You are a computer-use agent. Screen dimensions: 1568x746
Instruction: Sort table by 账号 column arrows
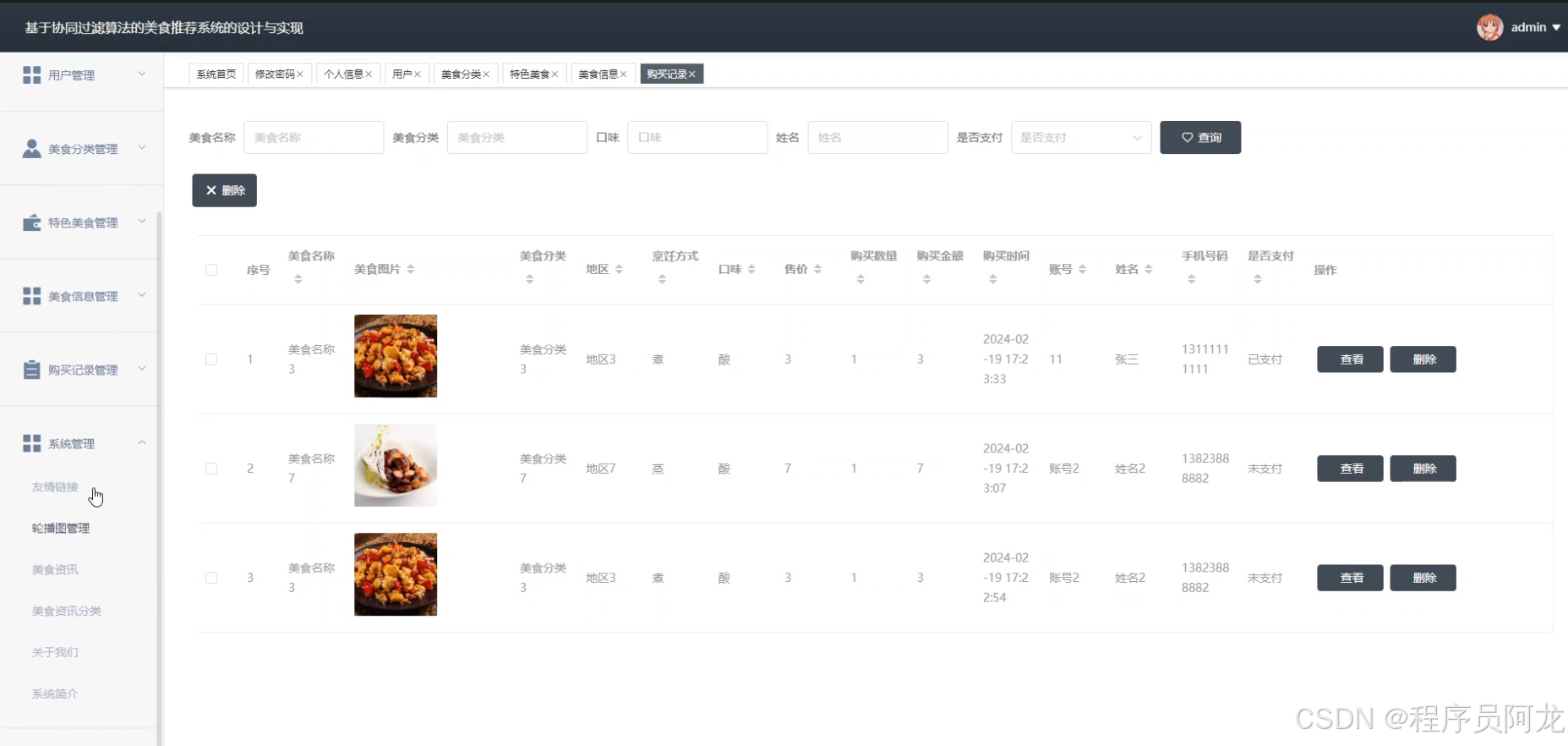click(x=1083, y=269)
